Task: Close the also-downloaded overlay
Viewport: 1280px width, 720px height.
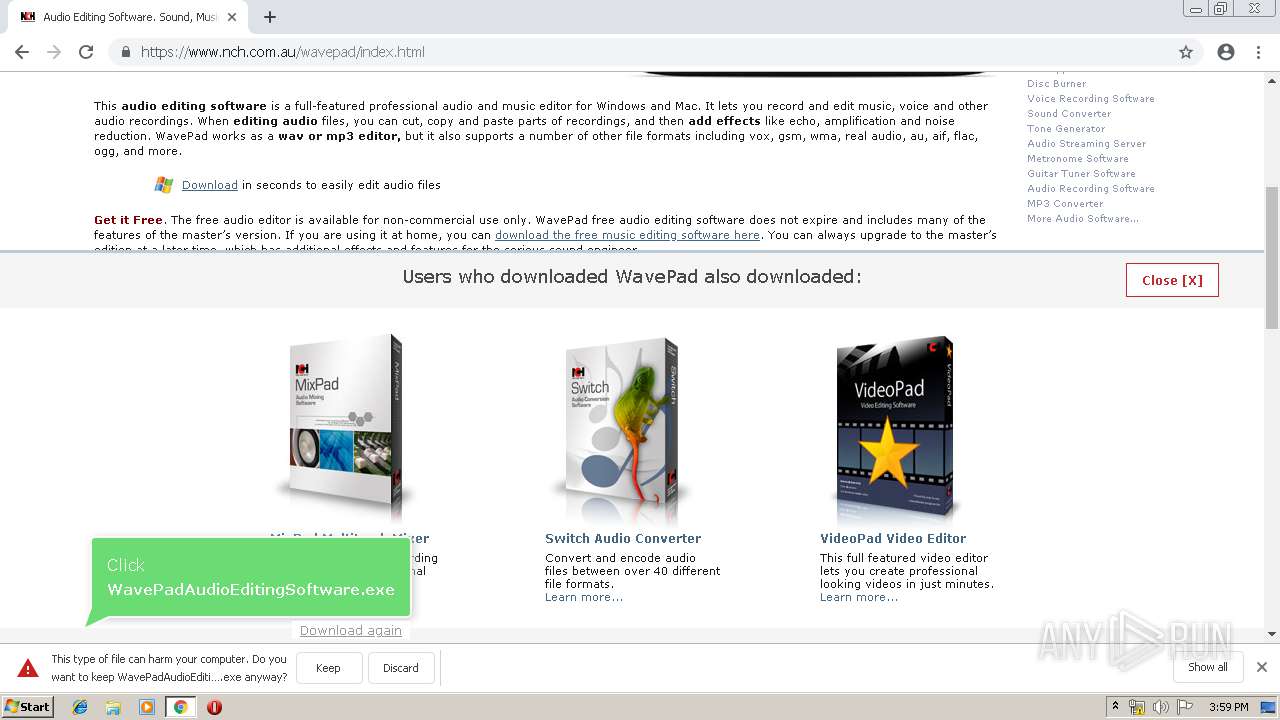Action: click(x=1172, y=280)
